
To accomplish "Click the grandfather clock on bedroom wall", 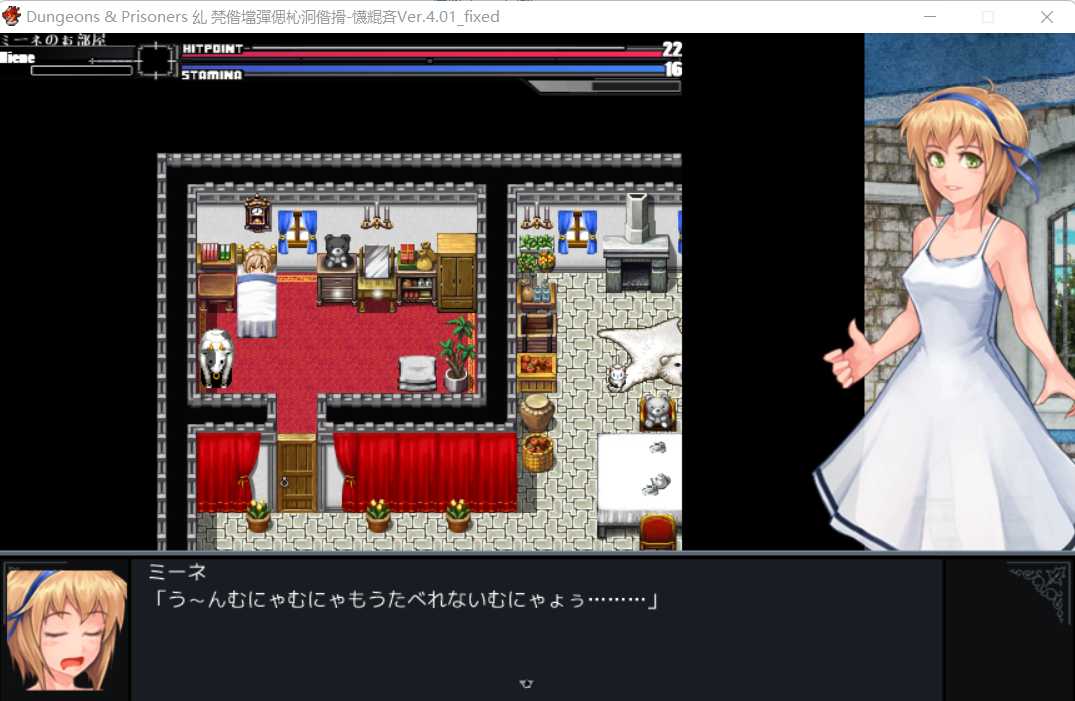I will pyautogui.click(x=258, y=212).
